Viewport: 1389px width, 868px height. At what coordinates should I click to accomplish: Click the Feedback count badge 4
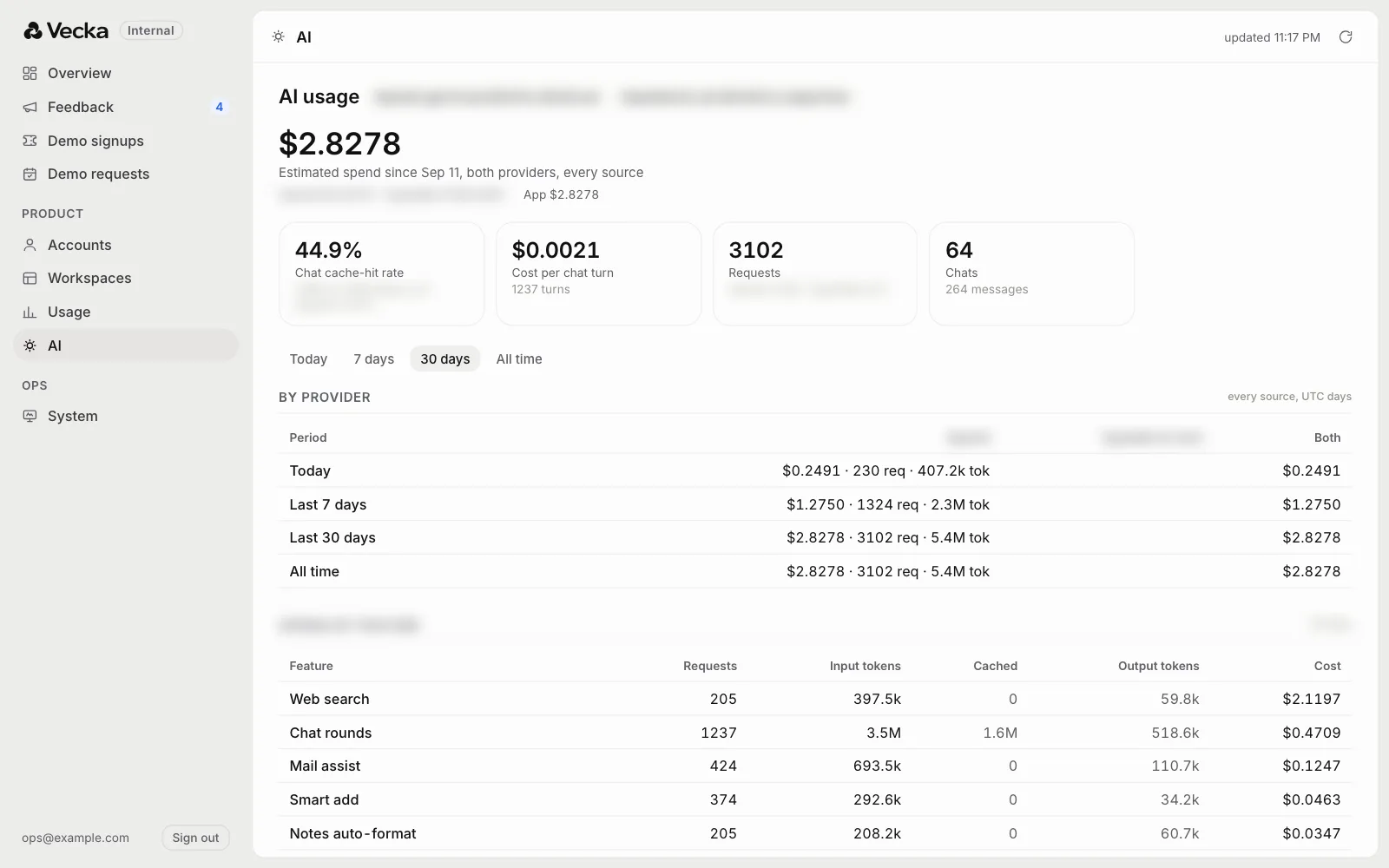click(219, 107)
